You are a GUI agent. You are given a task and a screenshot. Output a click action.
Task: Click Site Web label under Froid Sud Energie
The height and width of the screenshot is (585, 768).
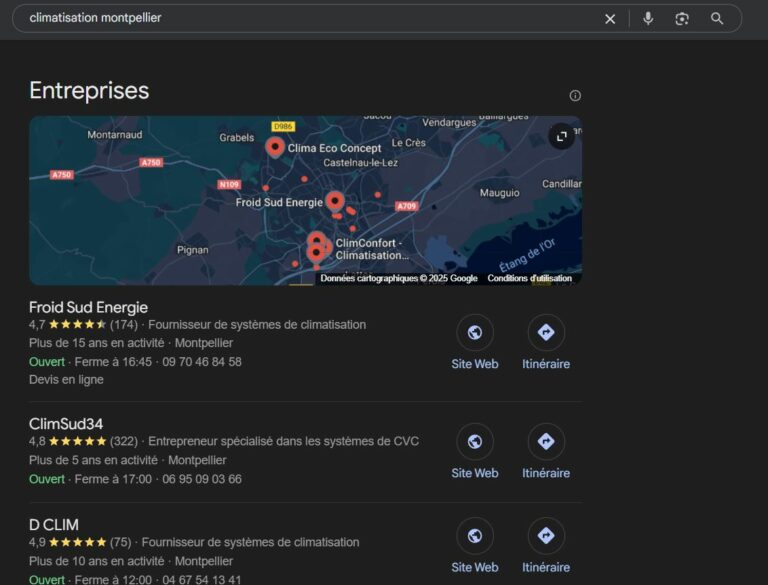(x=475, y=364)
